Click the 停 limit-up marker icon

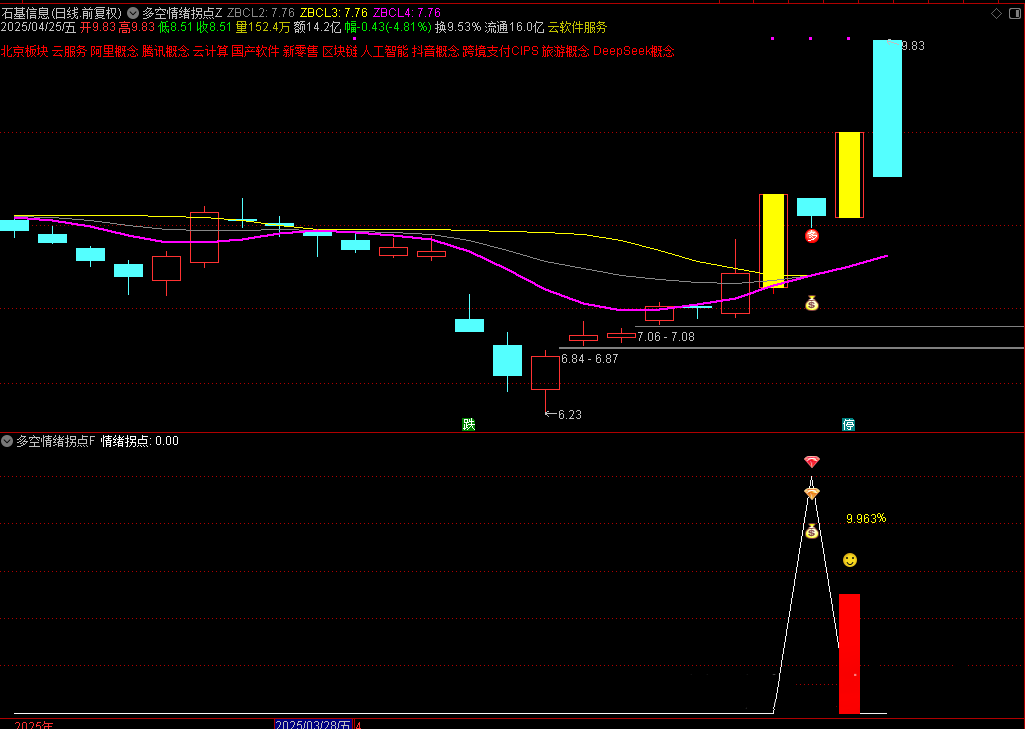(848, 424)
